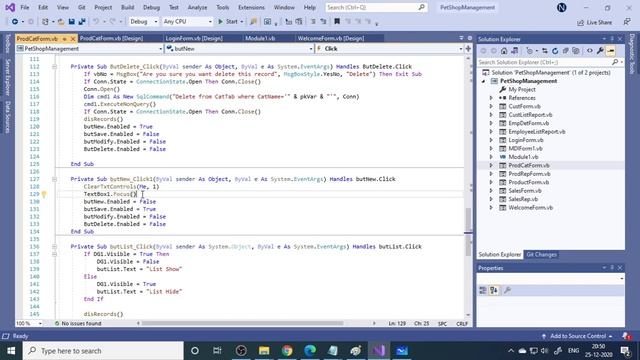Image resolution: width=640 pixels, height=360 pixels.
Task: Click the Save All toolbar icon
Action: (82, 22)
